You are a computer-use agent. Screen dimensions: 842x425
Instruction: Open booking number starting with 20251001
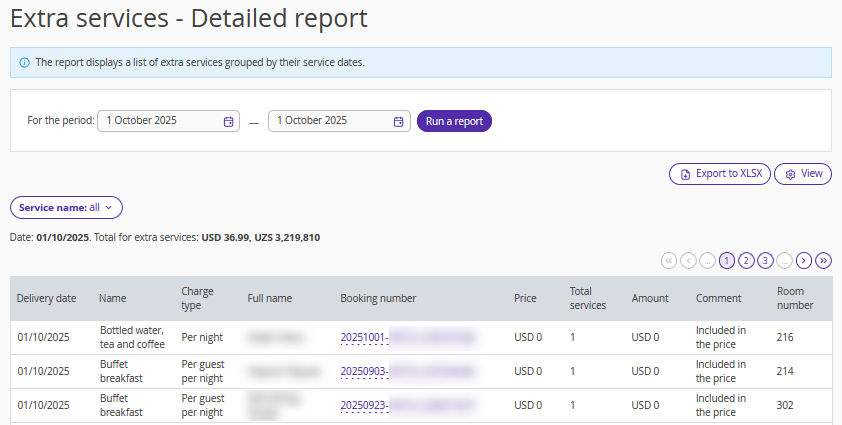coord(364,337)
